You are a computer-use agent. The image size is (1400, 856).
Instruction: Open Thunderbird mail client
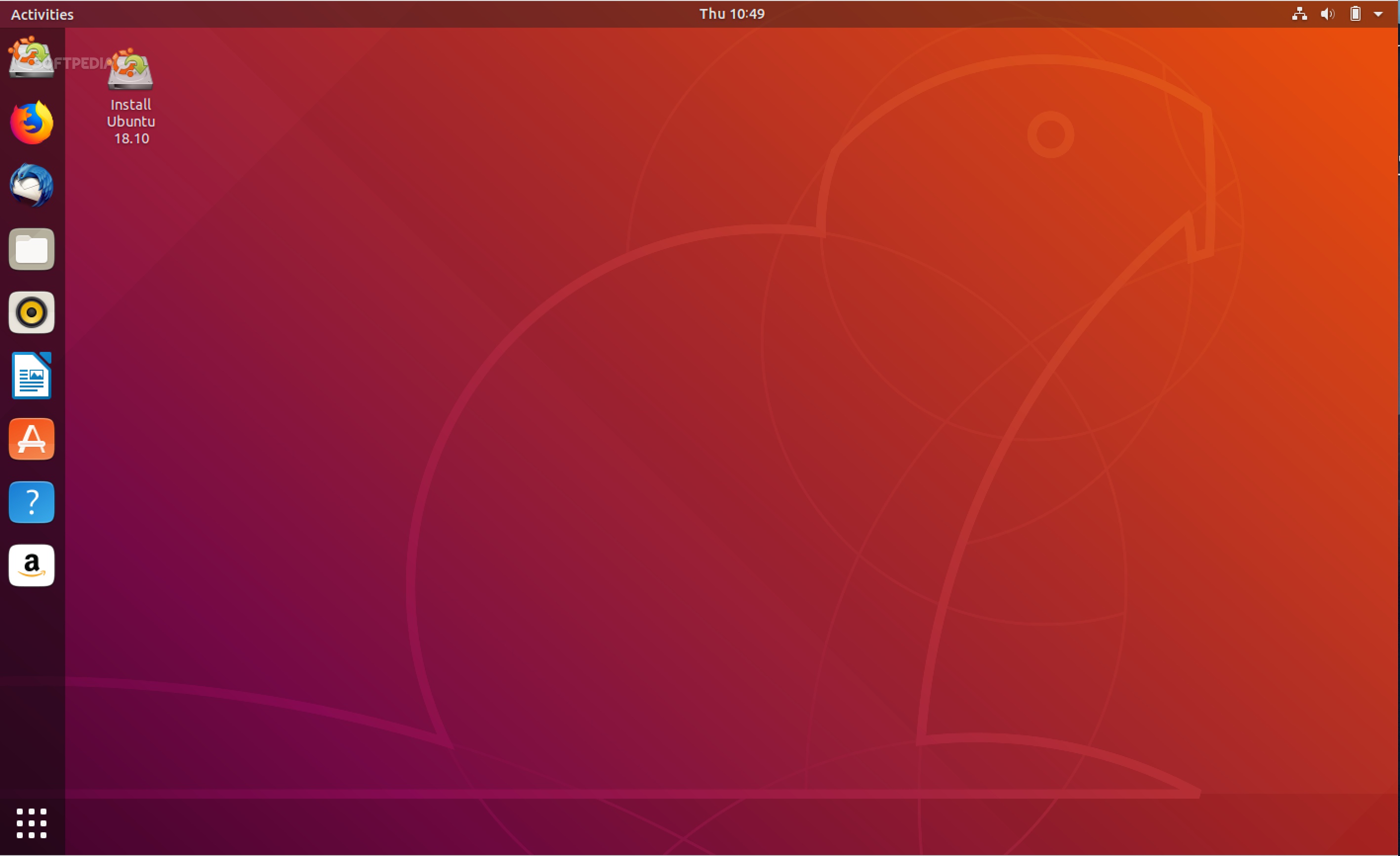click(31, 186)
